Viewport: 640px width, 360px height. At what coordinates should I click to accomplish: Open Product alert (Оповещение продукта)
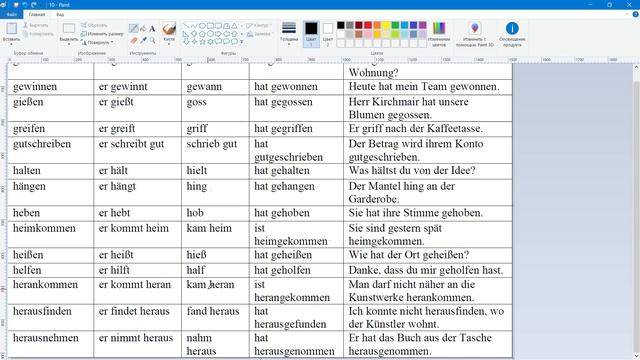(x=512, y=34)
